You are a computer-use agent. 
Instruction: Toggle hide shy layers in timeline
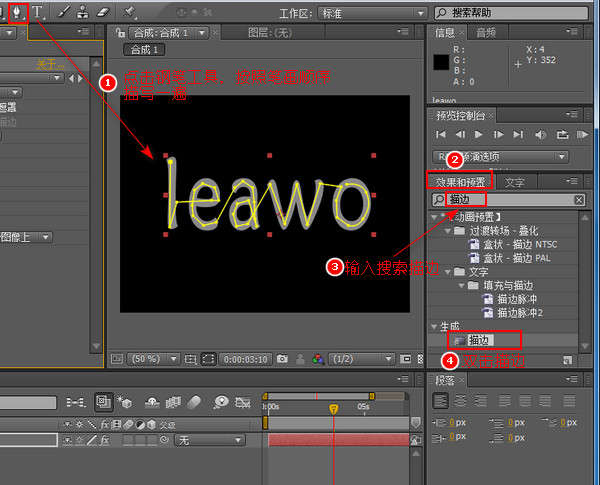[152, 402]
